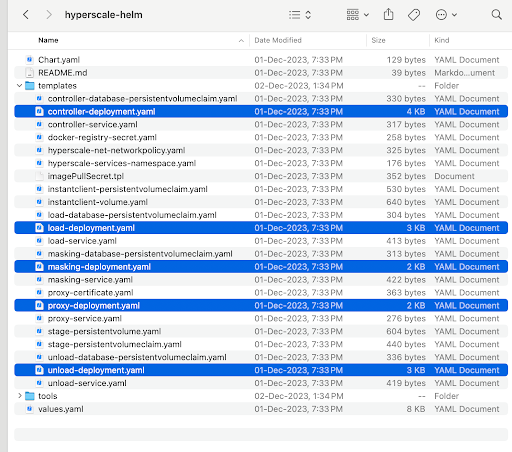Select the proxy-certificate.yaml file
Image resolution: width=512 pixels, height=452 pixels.
point(261,292)
